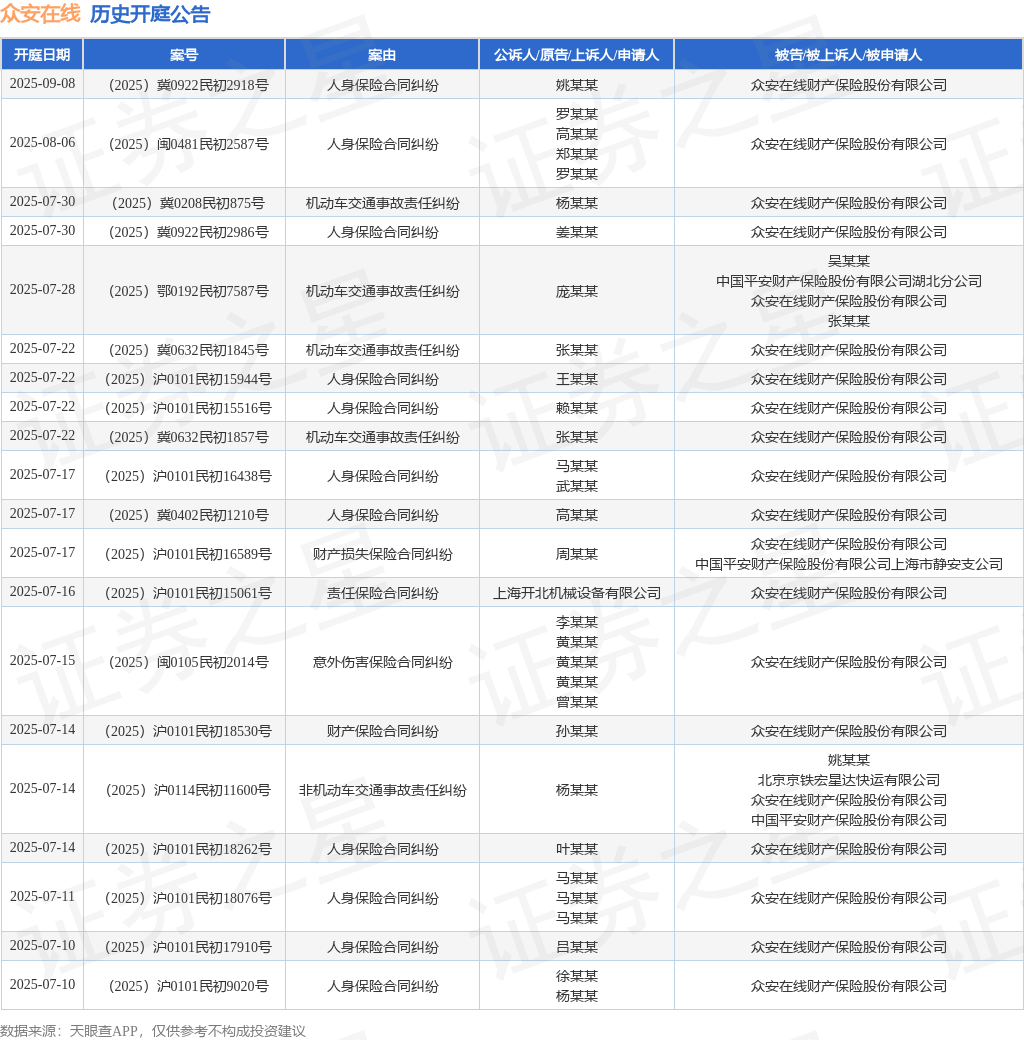Click defendant 中国平安财产保险股份有限公司 in 11600号 row
The width and height of the screenshot is (1024, 1040).
849,820
